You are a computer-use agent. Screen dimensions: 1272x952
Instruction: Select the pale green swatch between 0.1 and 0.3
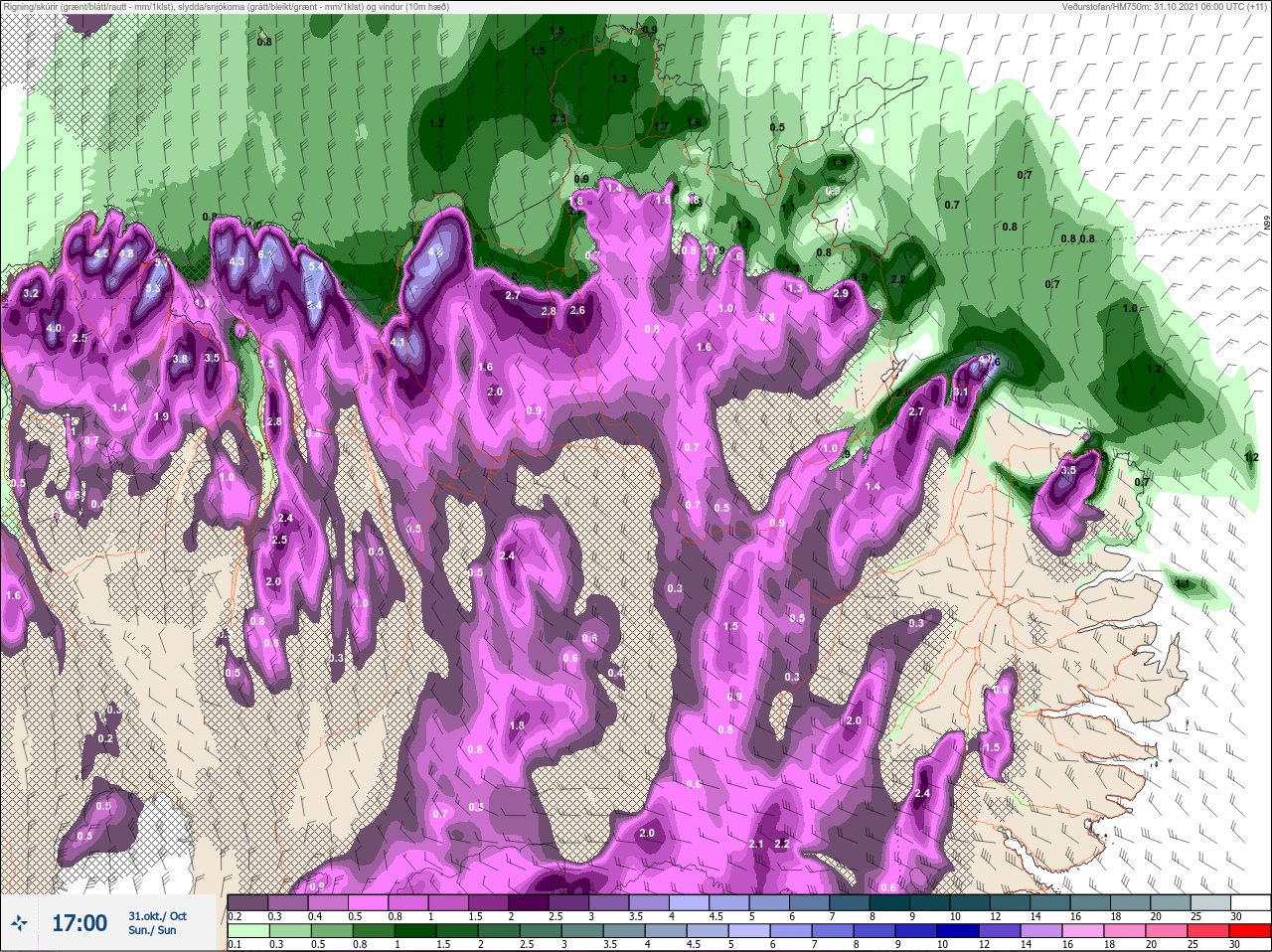[x=248, y=931]
